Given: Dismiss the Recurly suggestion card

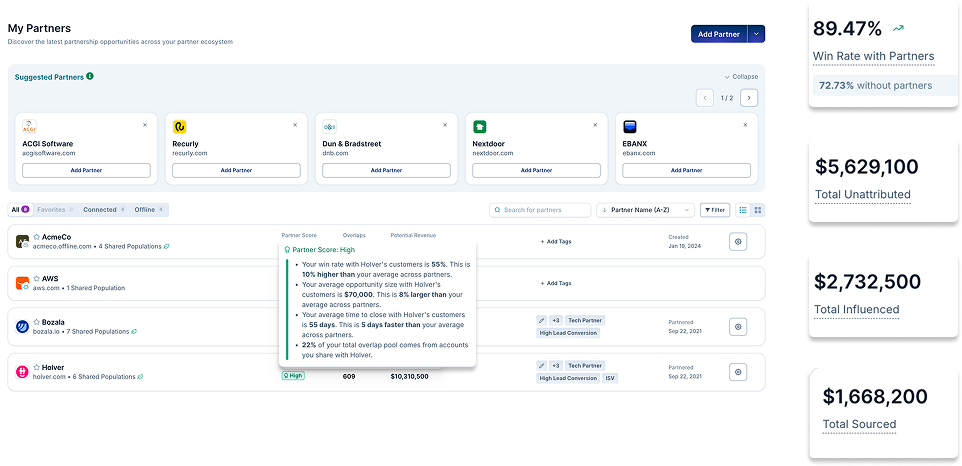Looking at the screenshot, I should (x=295, y=125).
